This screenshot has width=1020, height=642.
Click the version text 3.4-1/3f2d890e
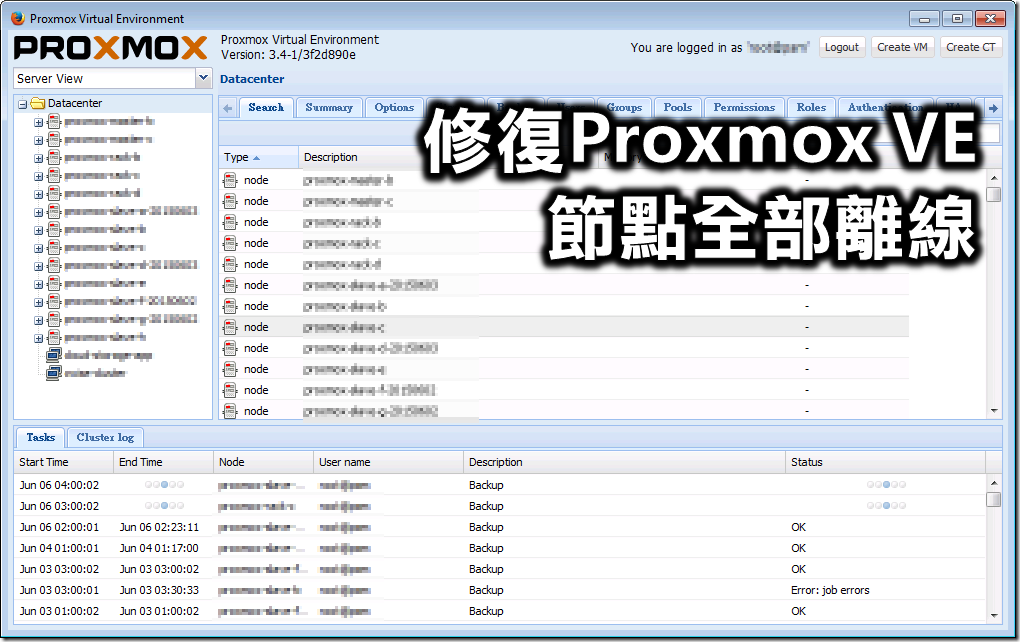pyautogui.click(x=312, y=55)
